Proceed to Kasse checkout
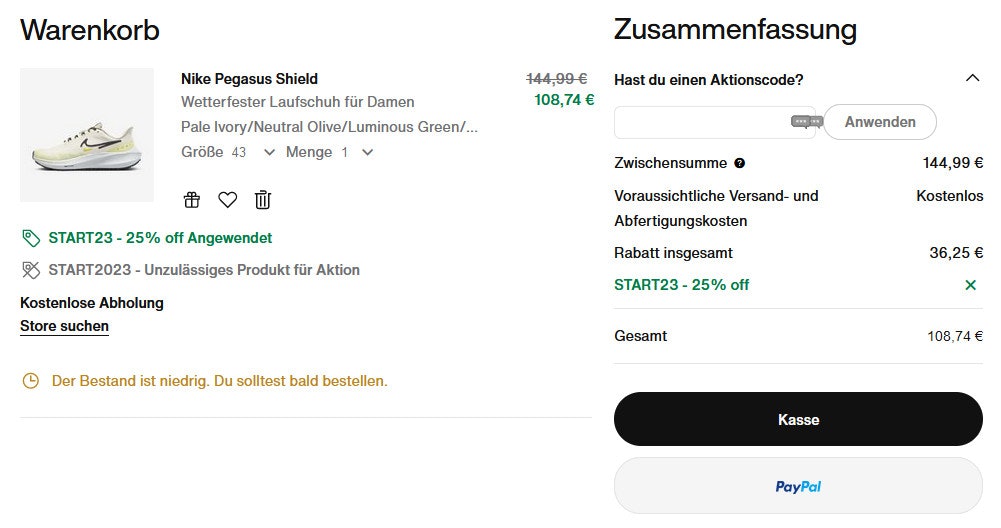The width and height of the screenshot is (1001, 528). (x=798, y=419)
